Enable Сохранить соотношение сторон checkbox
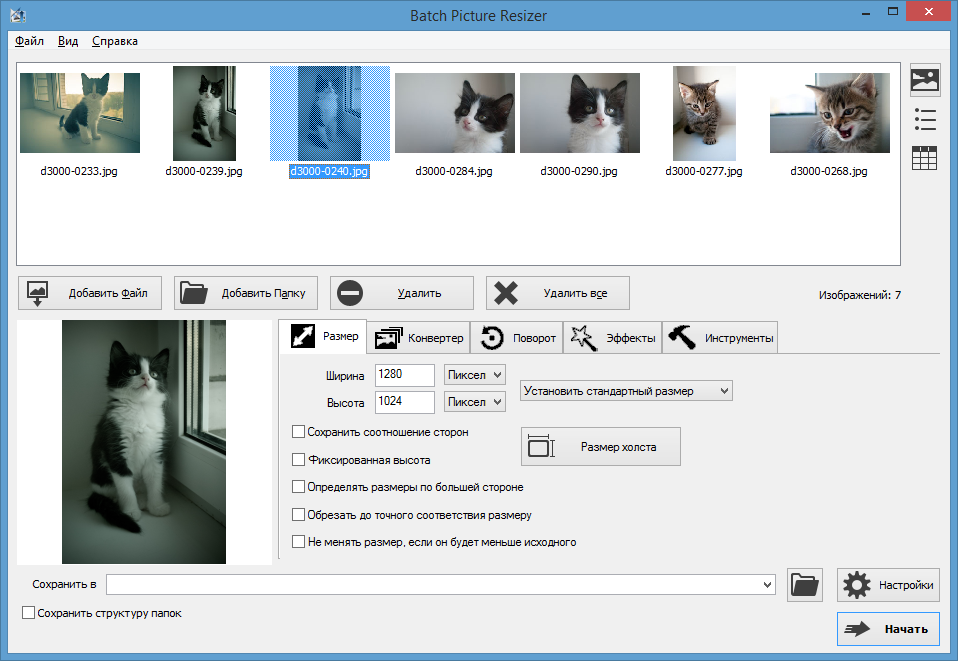The image size is (958, 661). 298,432
